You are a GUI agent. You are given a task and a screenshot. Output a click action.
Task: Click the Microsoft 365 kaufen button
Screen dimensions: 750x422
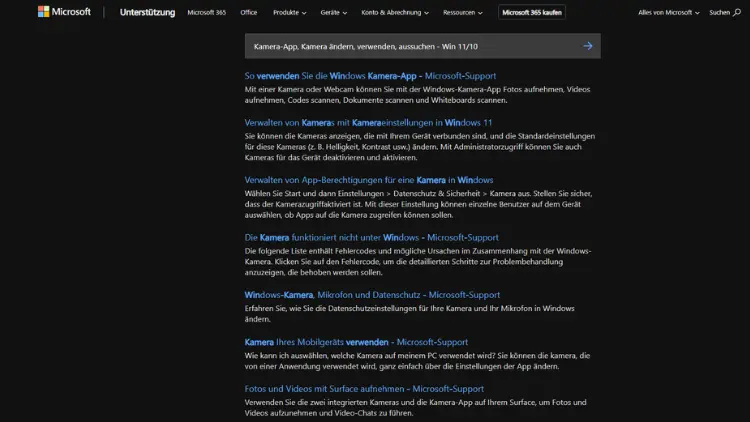532,12
